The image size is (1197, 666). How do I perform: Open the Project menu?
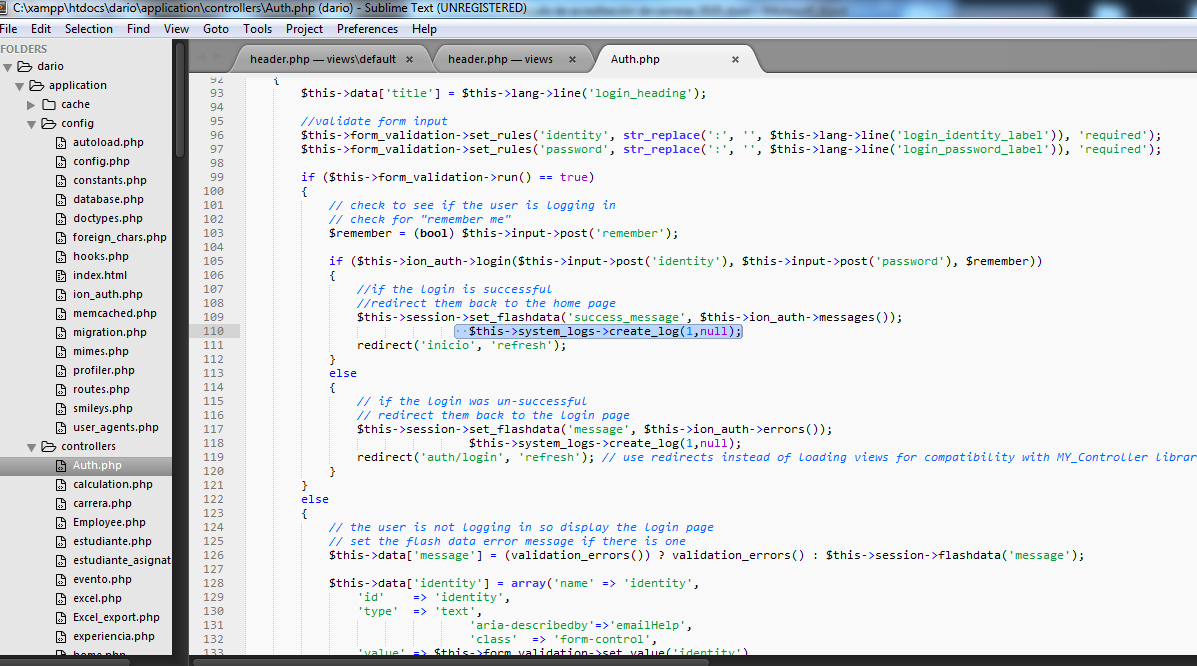305,29
